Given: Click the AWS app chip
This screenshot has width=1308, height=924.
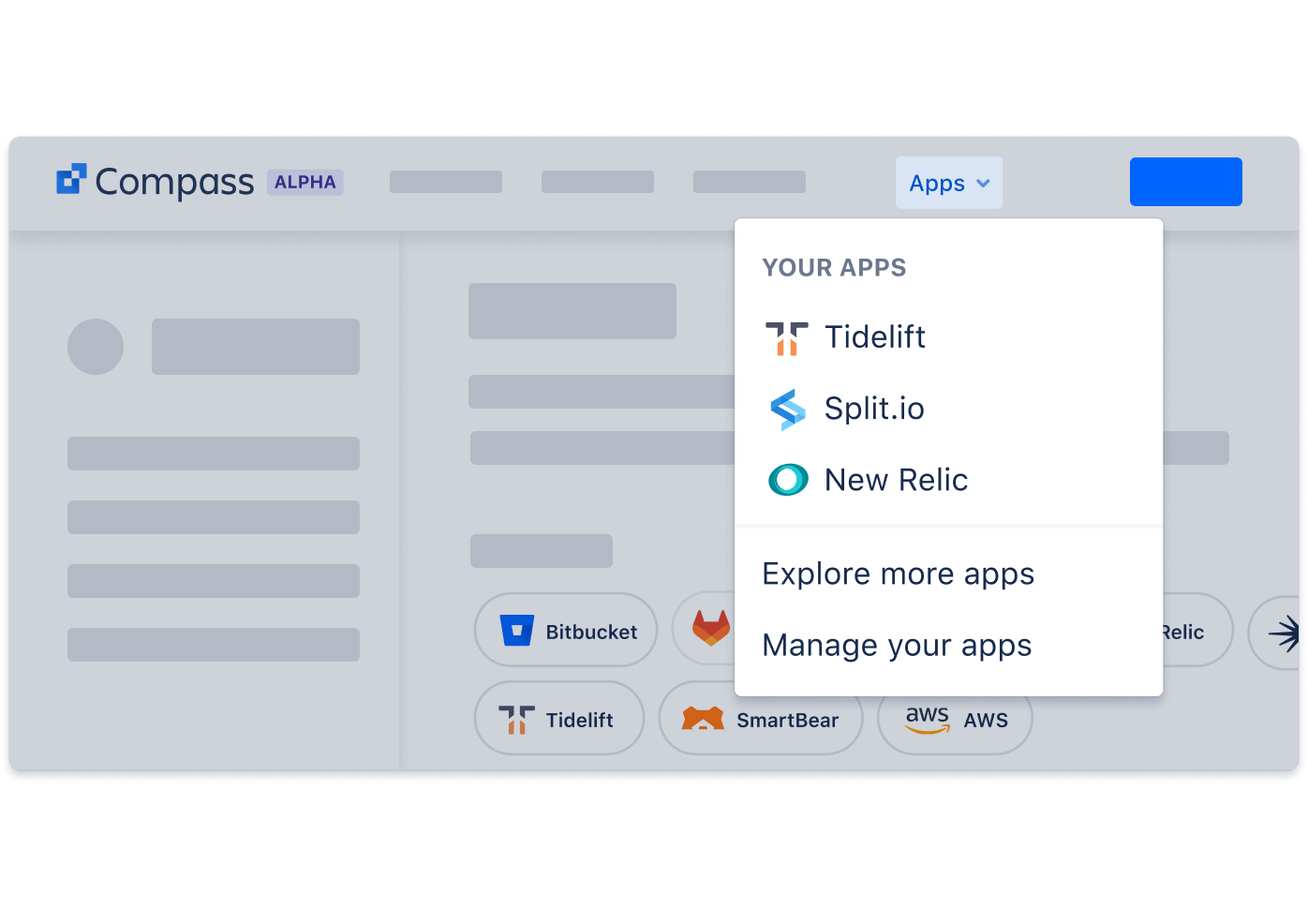Looking at the screenshot, I should click(x=955, y=723).
